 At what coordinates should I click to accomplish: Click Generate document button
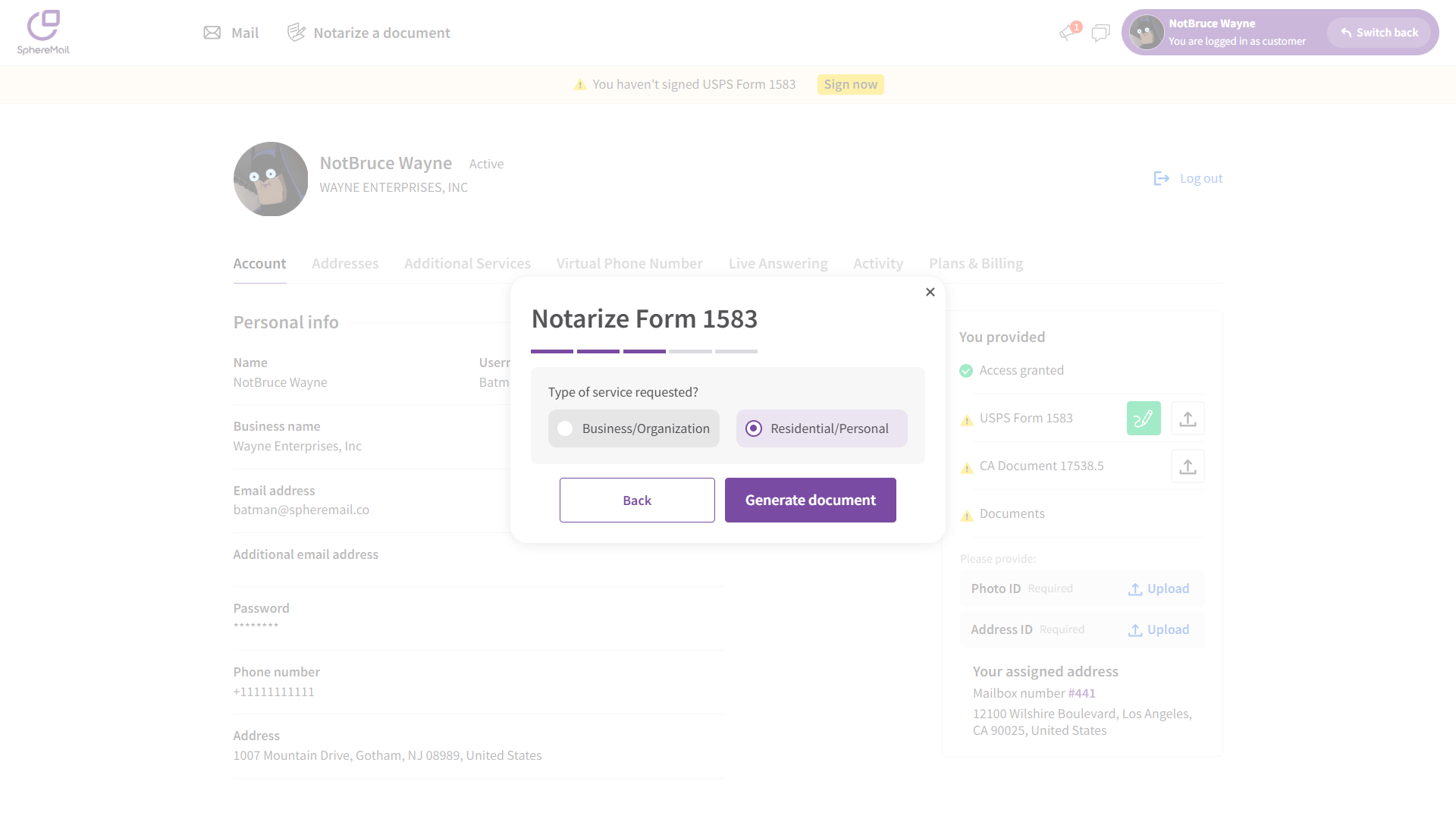coord(810,500)
